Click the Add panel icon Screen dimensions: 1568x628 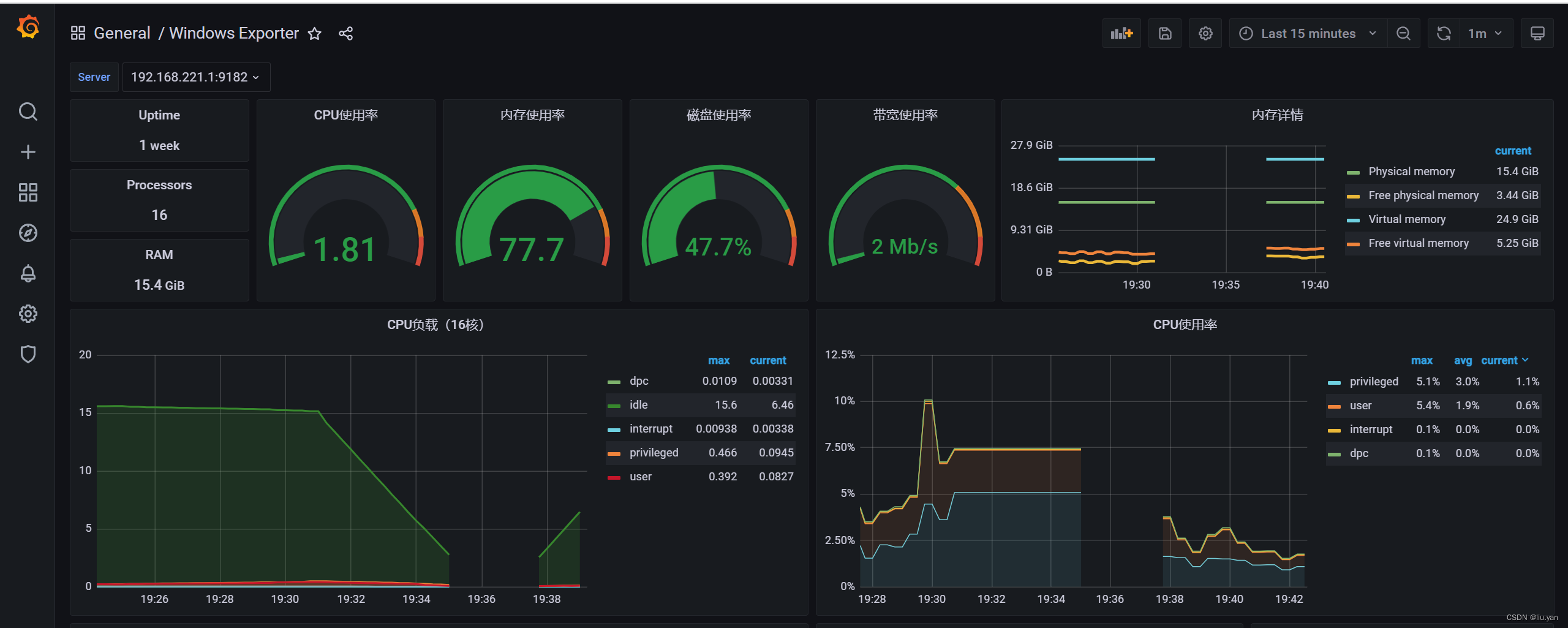(1121, 34)
